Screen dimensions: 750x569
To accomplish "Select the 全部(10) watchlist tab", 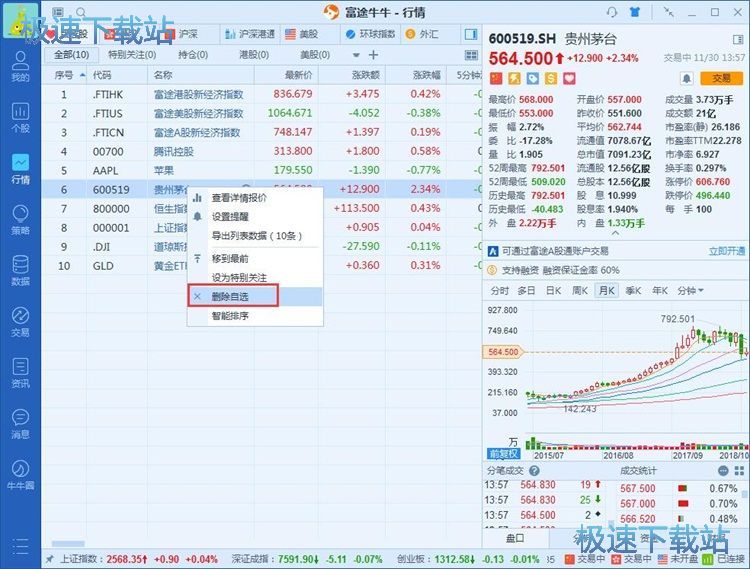I will [x=71, y=55].
